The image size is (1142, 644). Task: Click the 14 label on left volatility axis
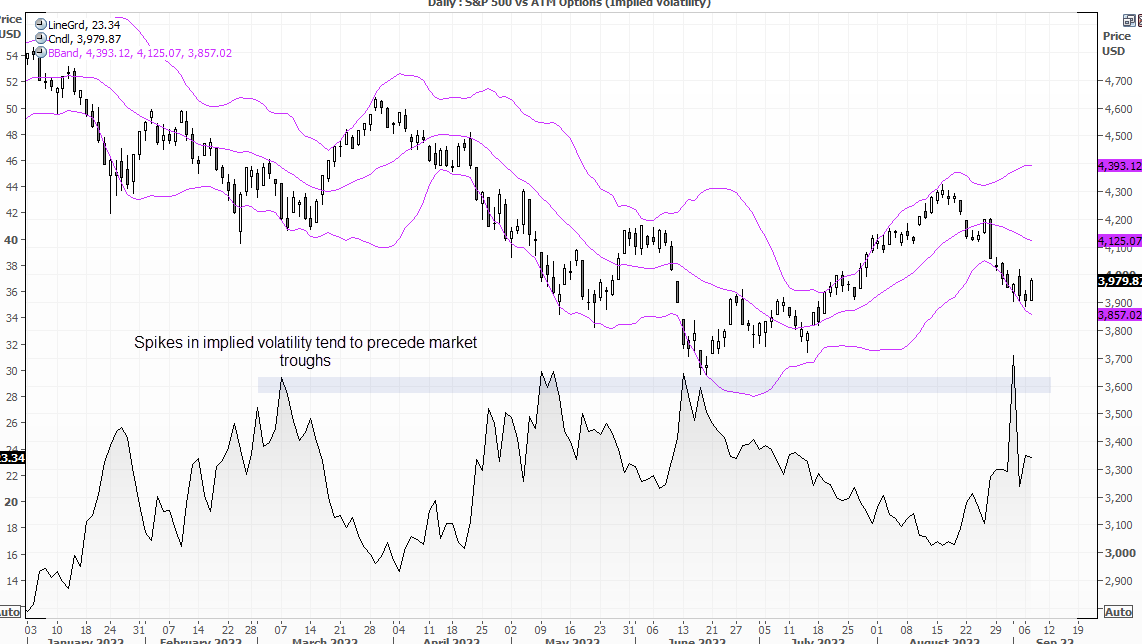click(12, 581)
